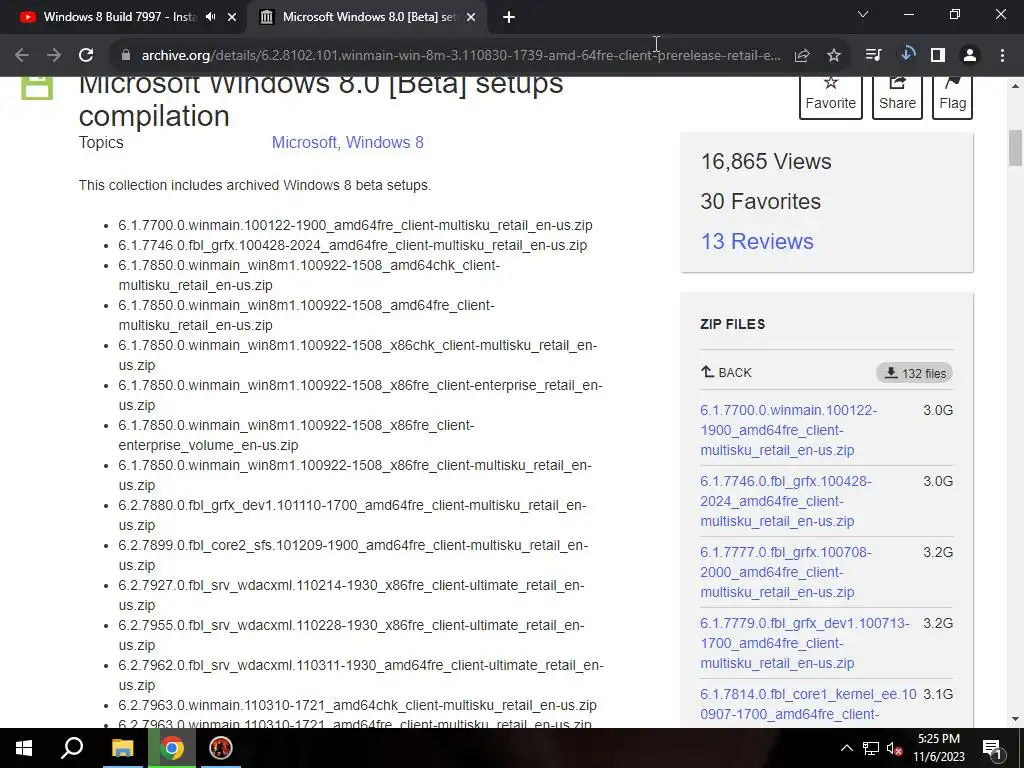This screenshot has height=768, width=1024.
Task: Click the 132 files download button
Action: tap(914, 374)
